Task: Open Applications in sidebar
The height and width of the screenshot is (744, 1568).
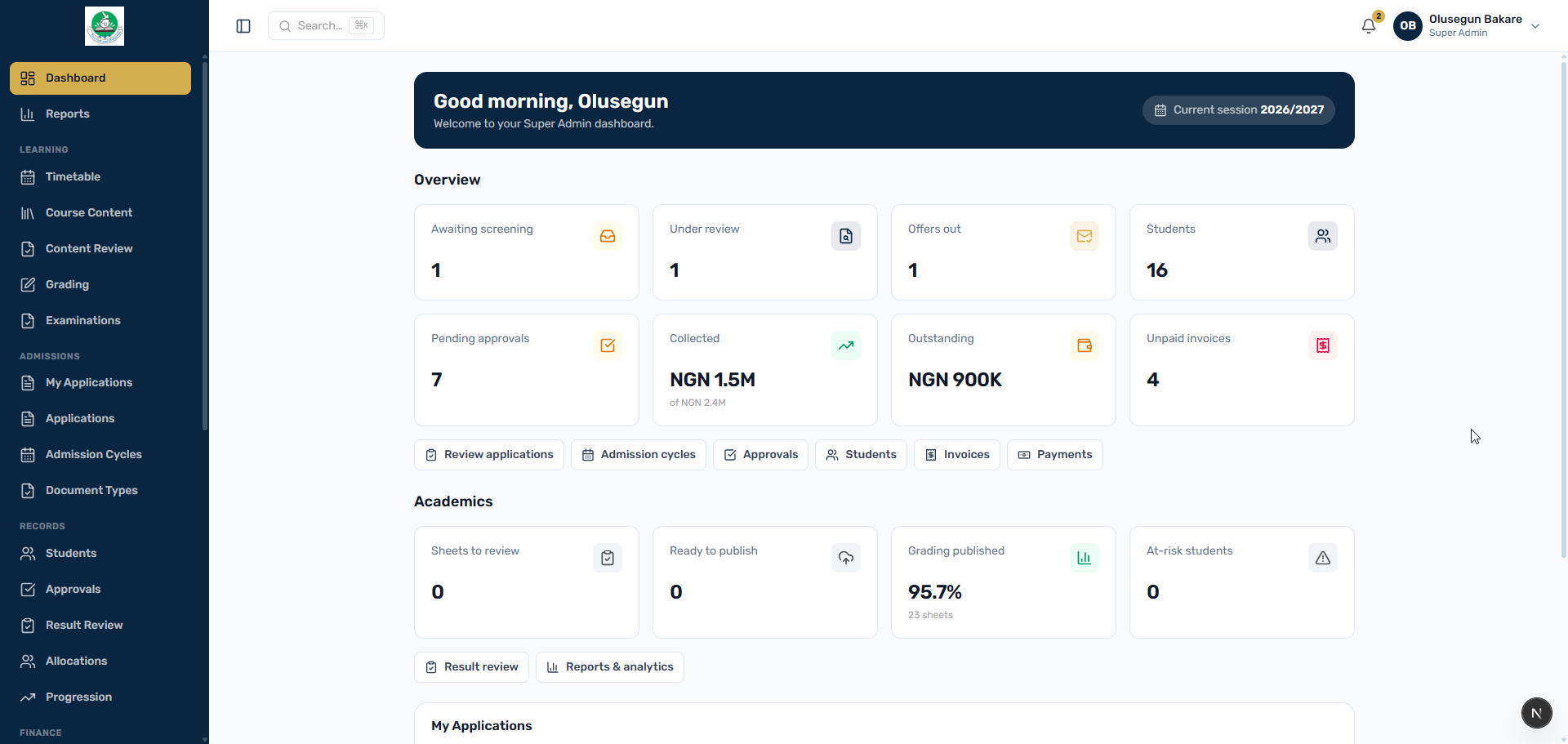Action: click(100, 419)
